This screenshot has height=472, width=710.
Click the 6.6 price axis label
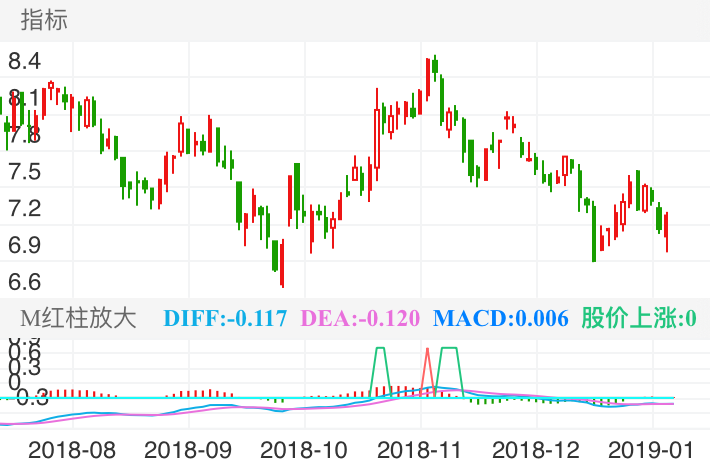(x=24, y=281)
